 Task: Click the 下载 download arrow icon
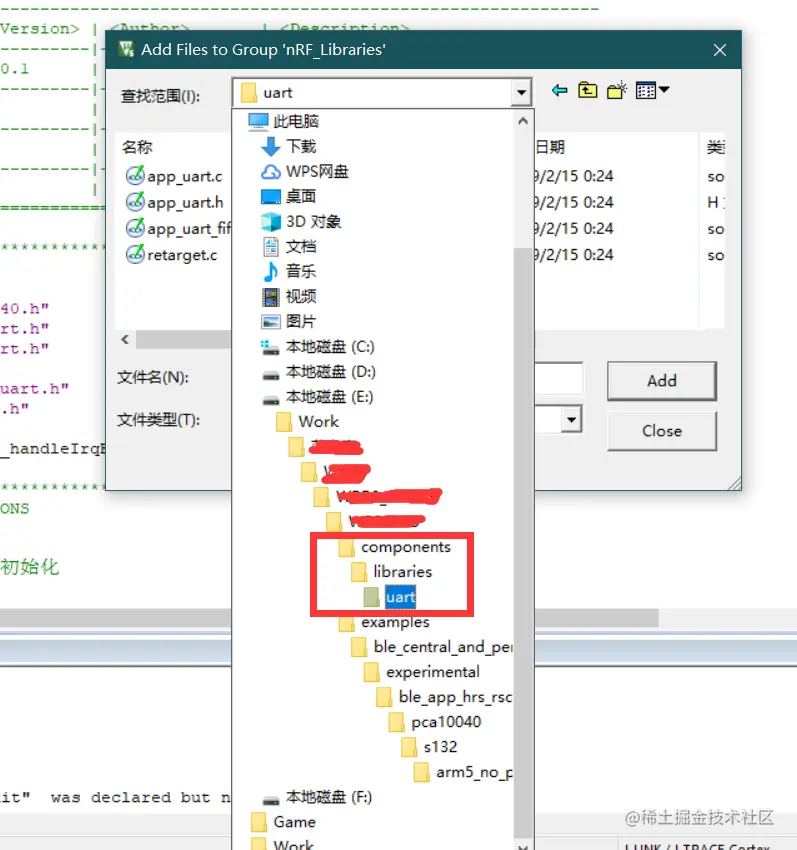[x=271, y=146]
